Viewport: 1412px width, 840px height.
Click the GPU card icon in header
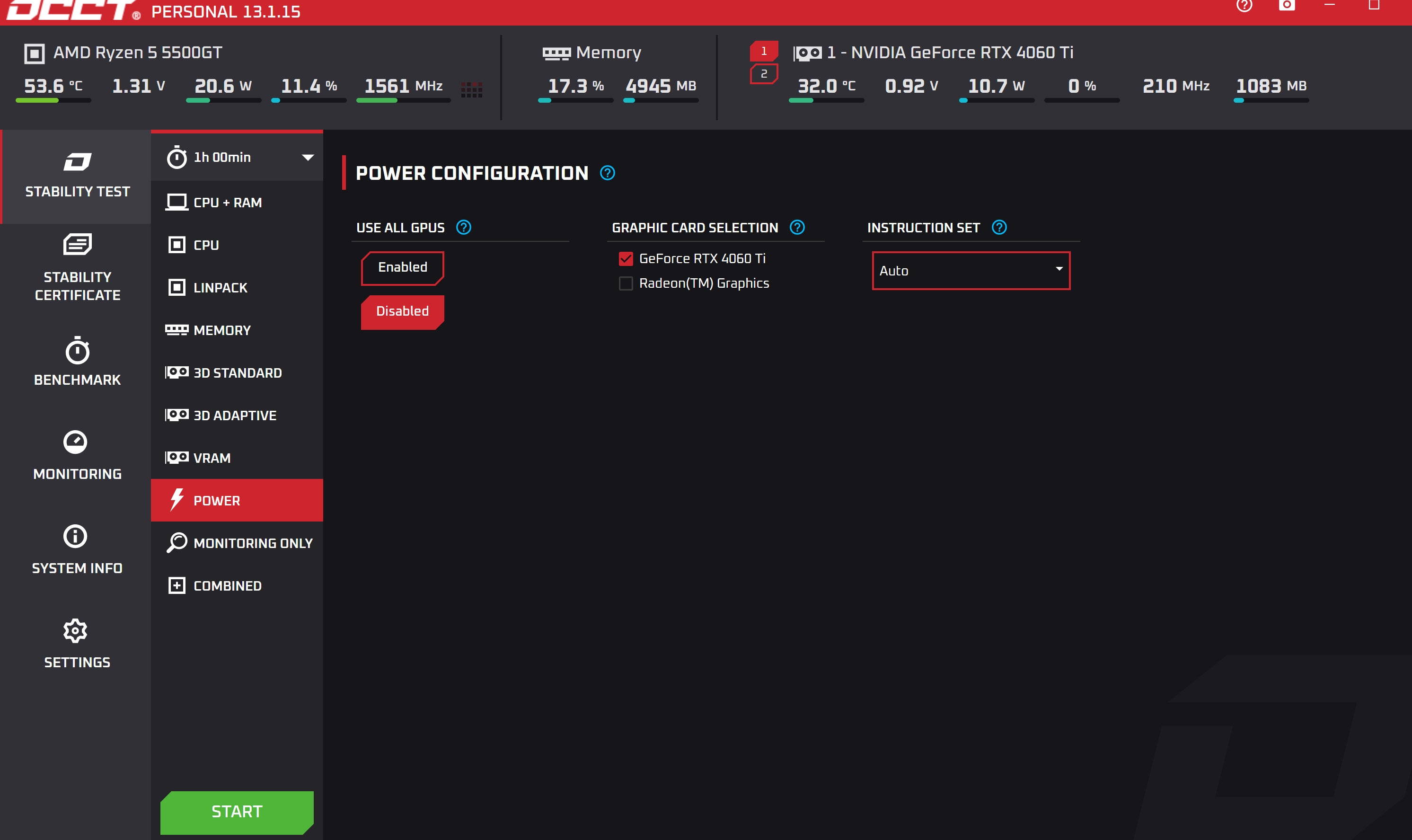(807, 54)
